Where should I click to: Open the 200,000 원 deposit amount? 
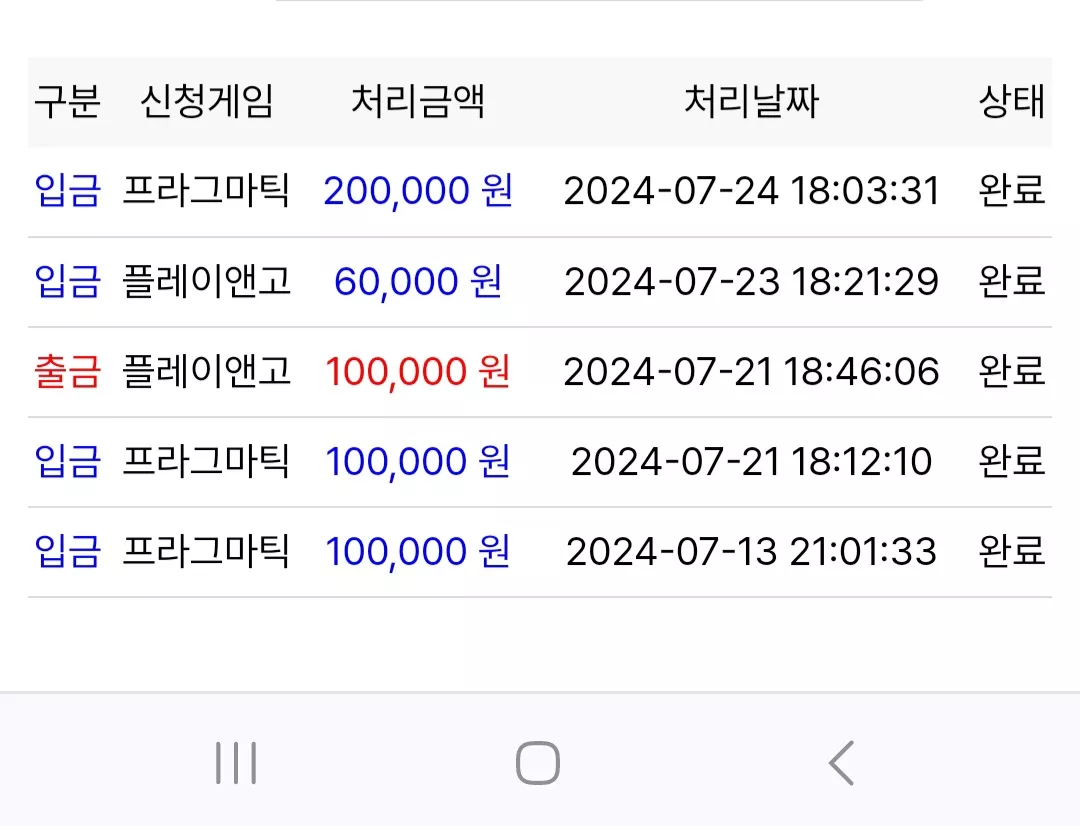click(x=418, y=191)
